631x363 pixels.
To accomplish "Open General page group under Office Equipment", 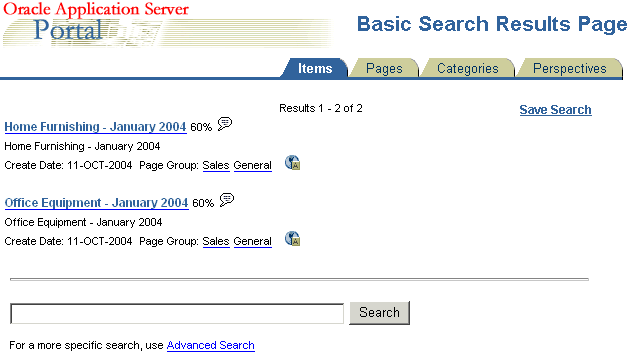I will click(253, 241).
